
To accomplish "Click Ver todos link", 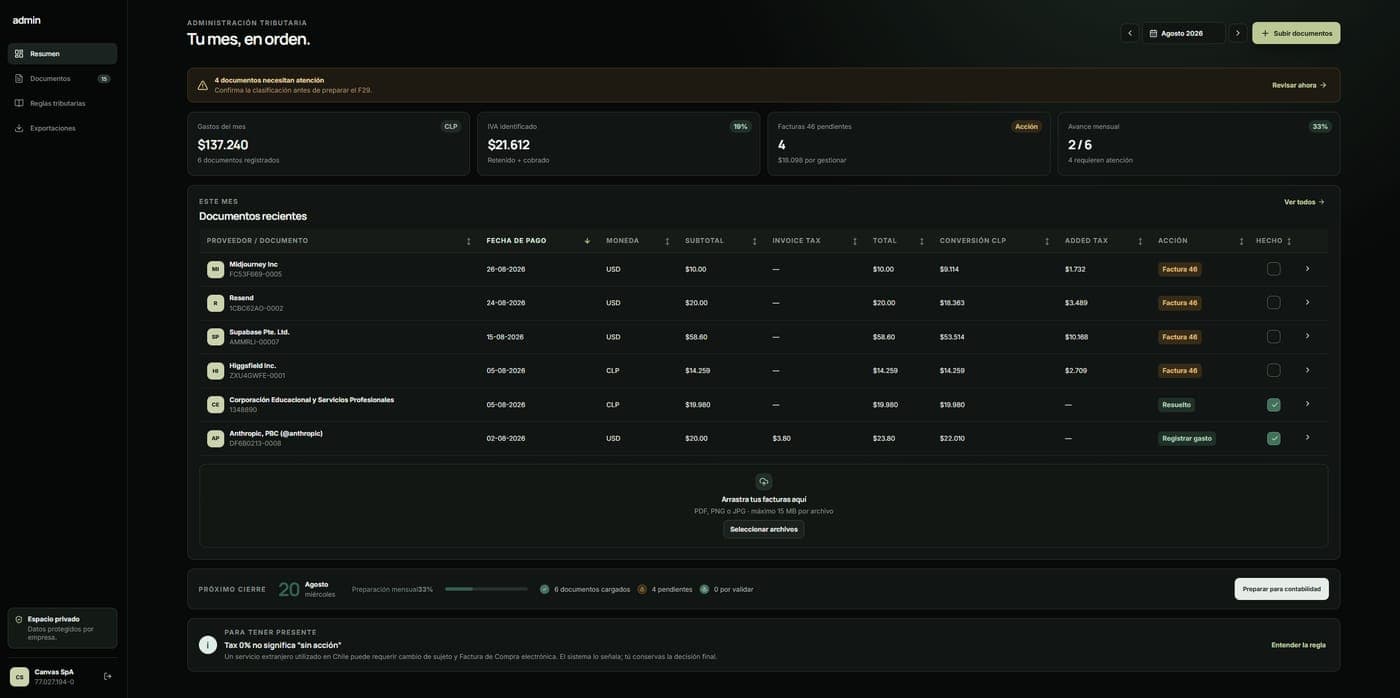I will [1304, 202].
